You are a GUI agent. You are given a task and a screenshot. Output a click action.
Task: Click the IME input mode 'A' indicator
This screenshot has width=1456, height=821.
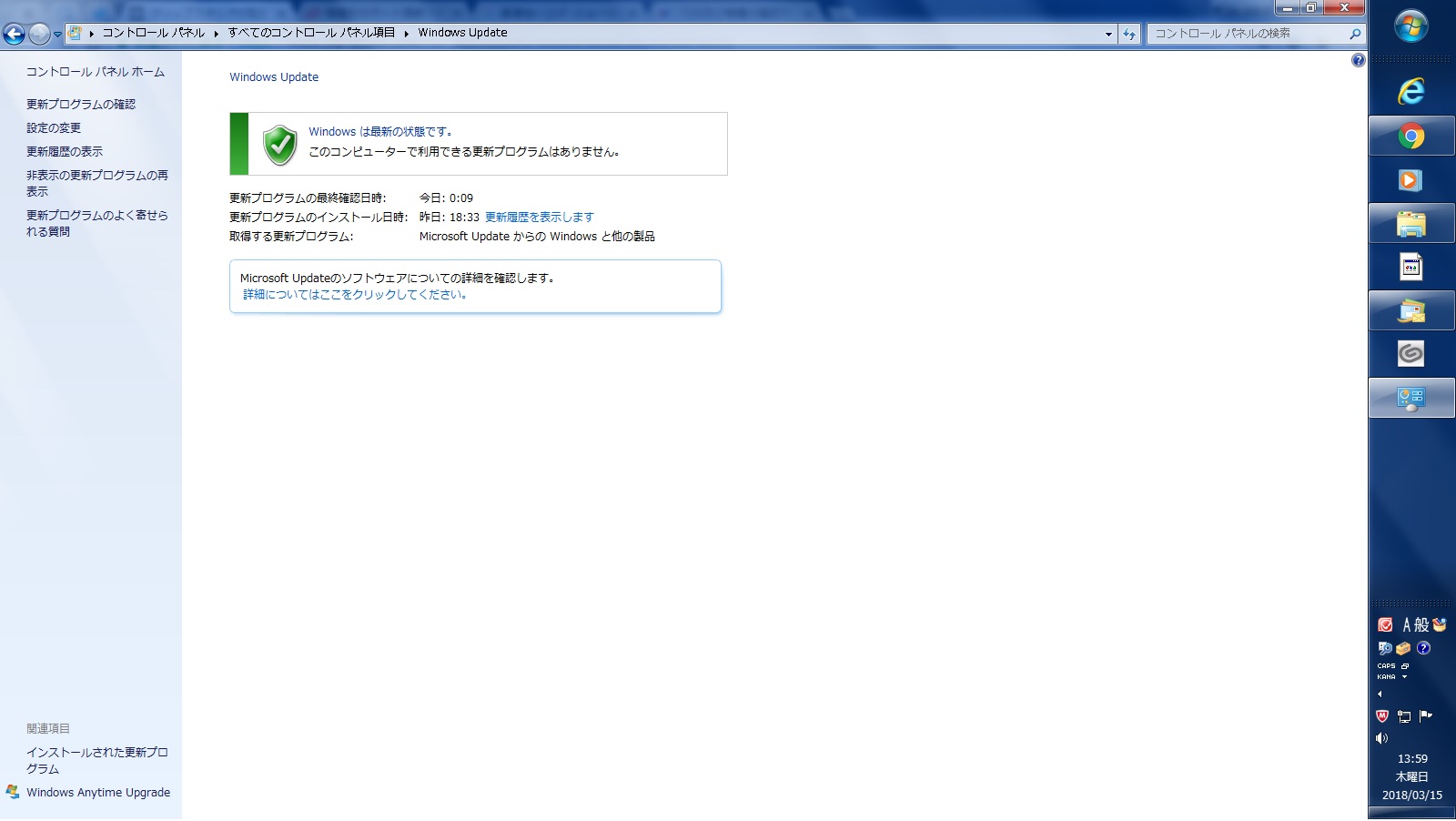(1407, 625)
